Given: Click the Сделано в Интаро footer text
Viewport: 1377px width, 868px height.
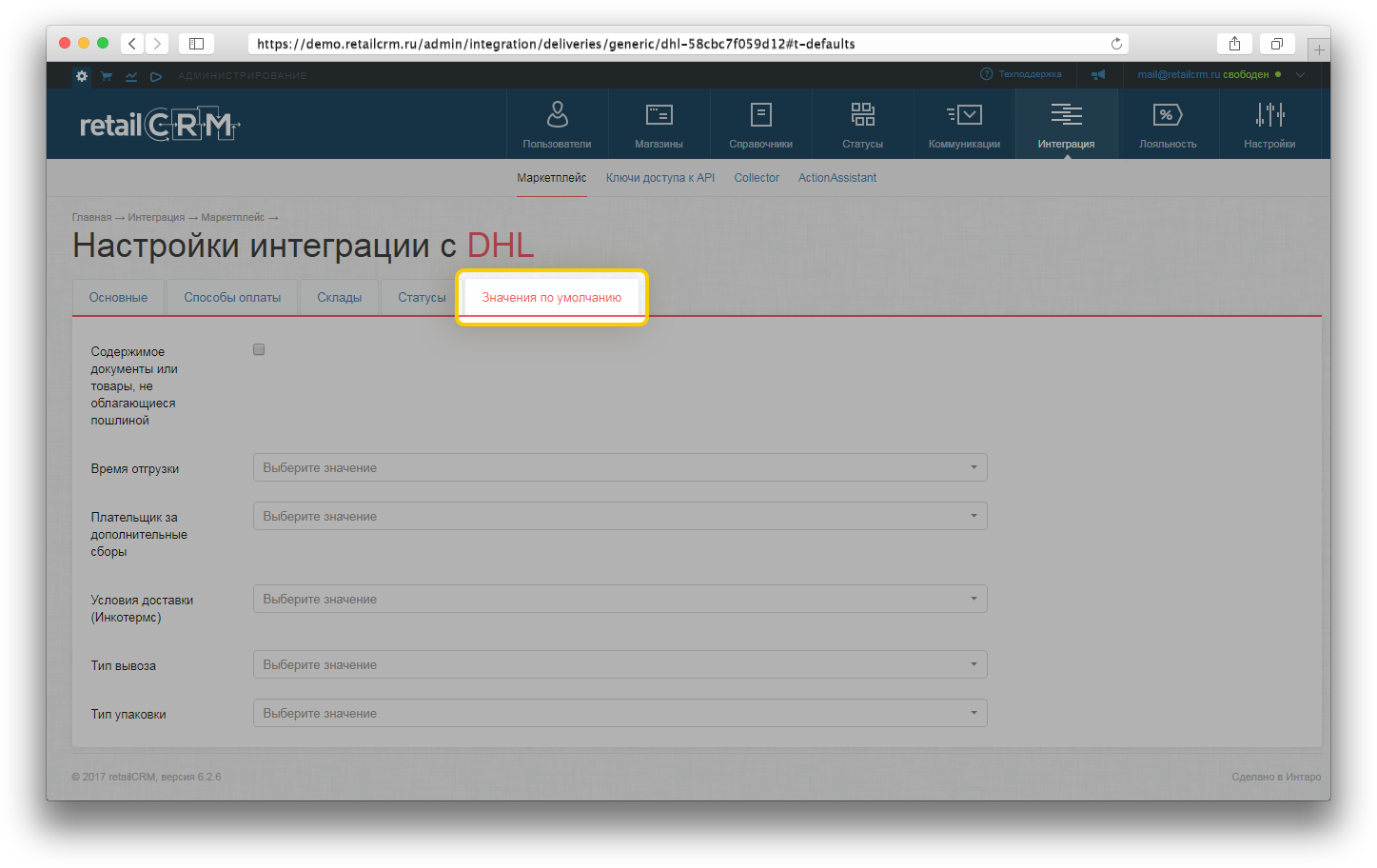Looking at the screenshot, I should (1276, 778).
